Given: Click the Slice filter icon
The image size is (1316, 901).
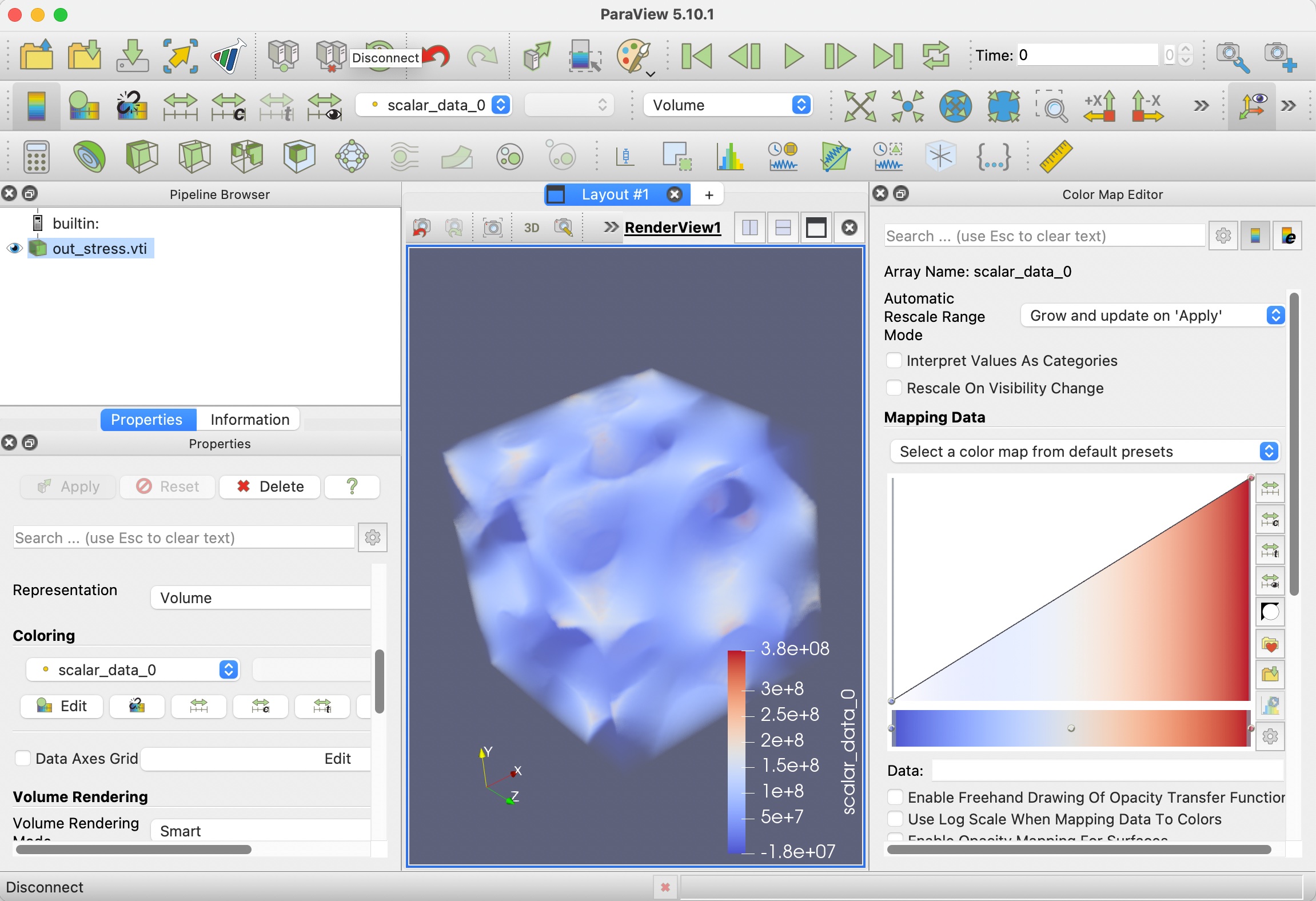Looking at the screenshot, I should coord(194,156).
